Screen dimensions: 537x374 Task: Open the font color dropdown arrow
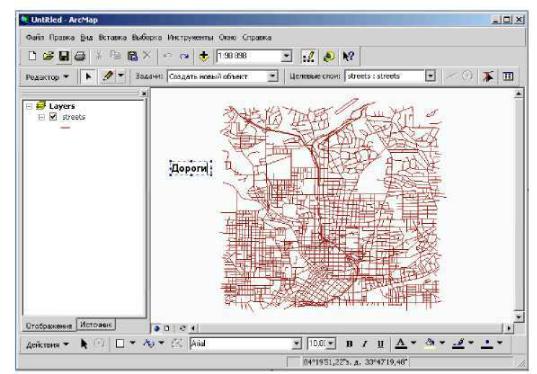point(413,342)
